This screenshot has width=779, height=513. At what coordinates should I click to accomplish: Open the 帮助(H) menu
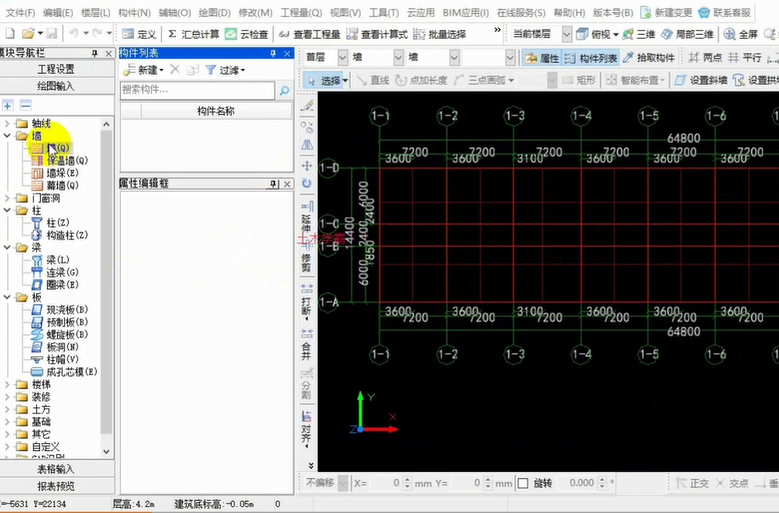(569, 12)
